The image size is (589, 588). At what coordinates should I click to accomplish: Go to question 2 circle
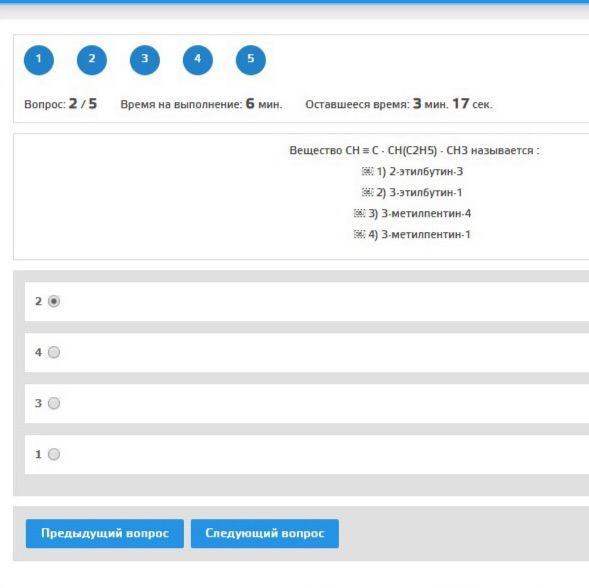[92, 60]
